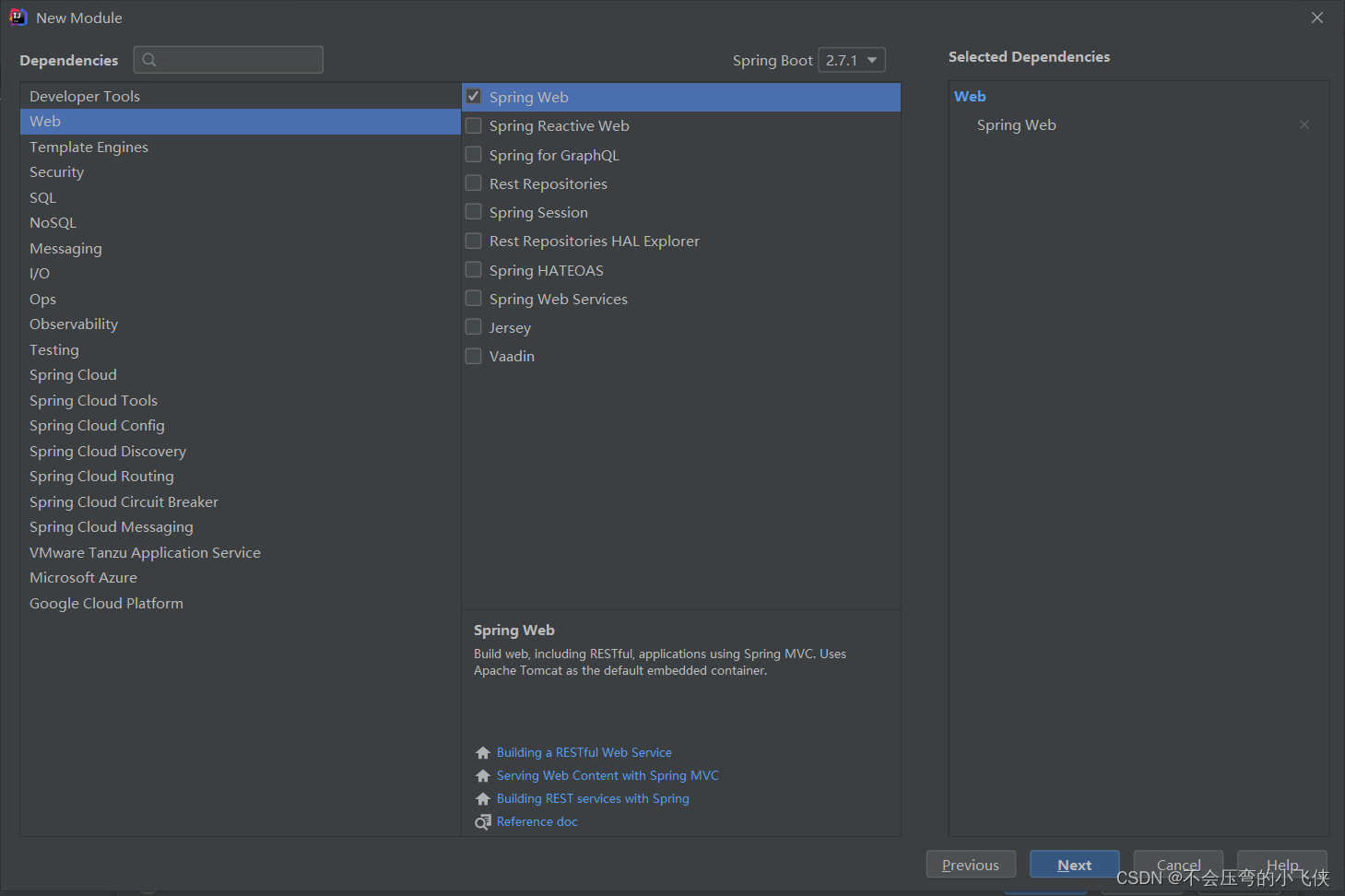The image size is (1345, 896).
Task: Tick the Rest Repositories checkbox
Action: point(474,183)
